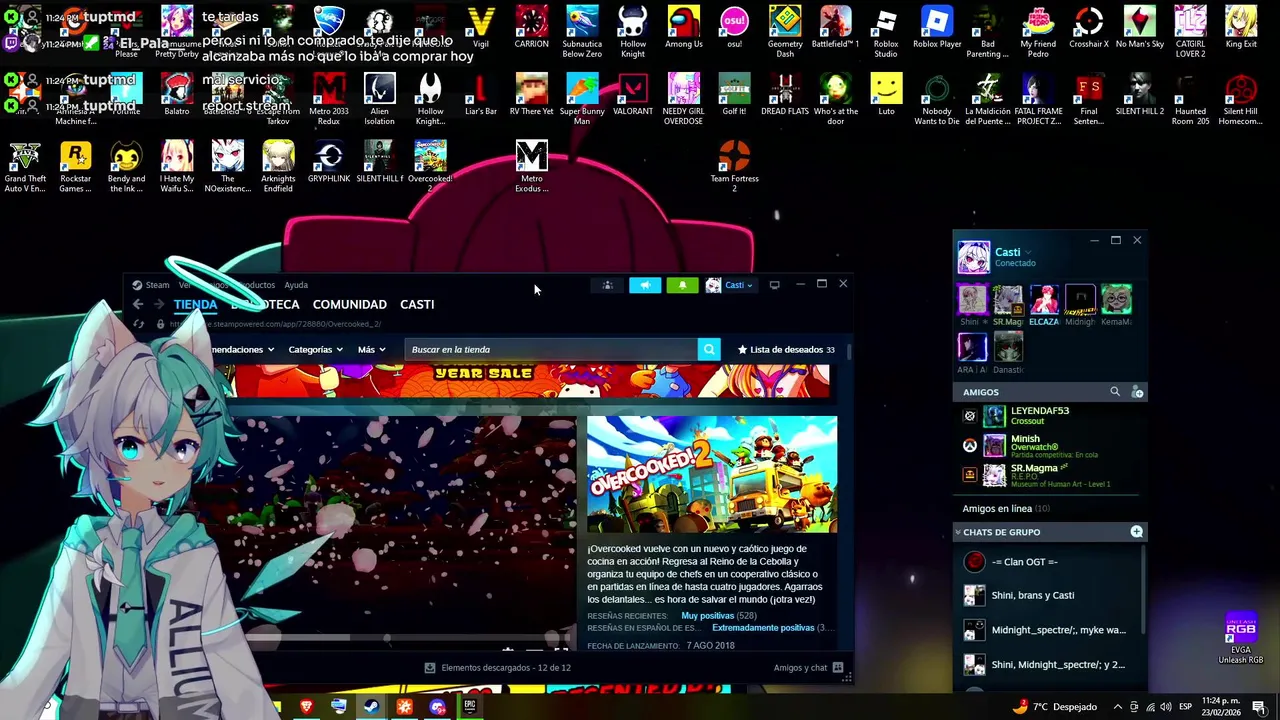
Task: Launch Geometry Dash desktop shortcut
Action: pos(785,32)
